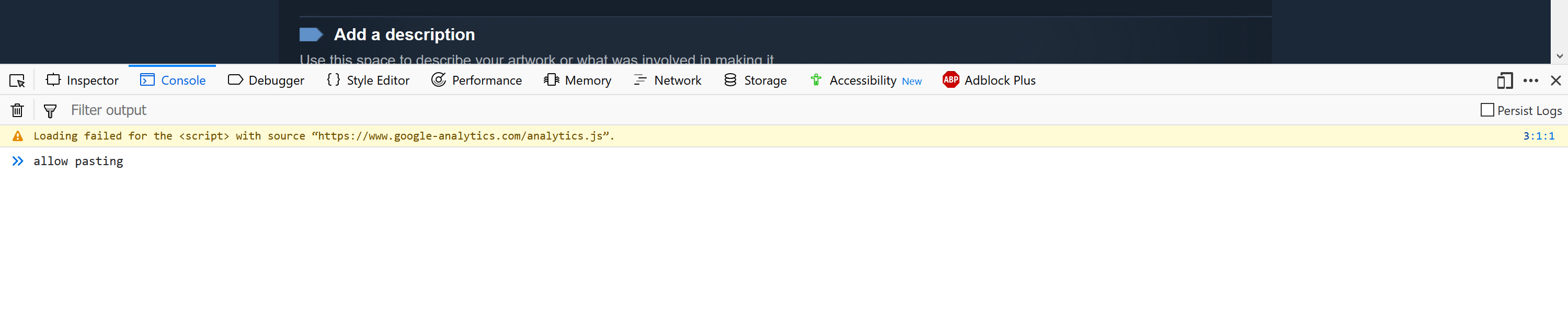Viewport: 1568px width, 323px height.
Task: Close the developer tools panel
Action: [1556, 80]
